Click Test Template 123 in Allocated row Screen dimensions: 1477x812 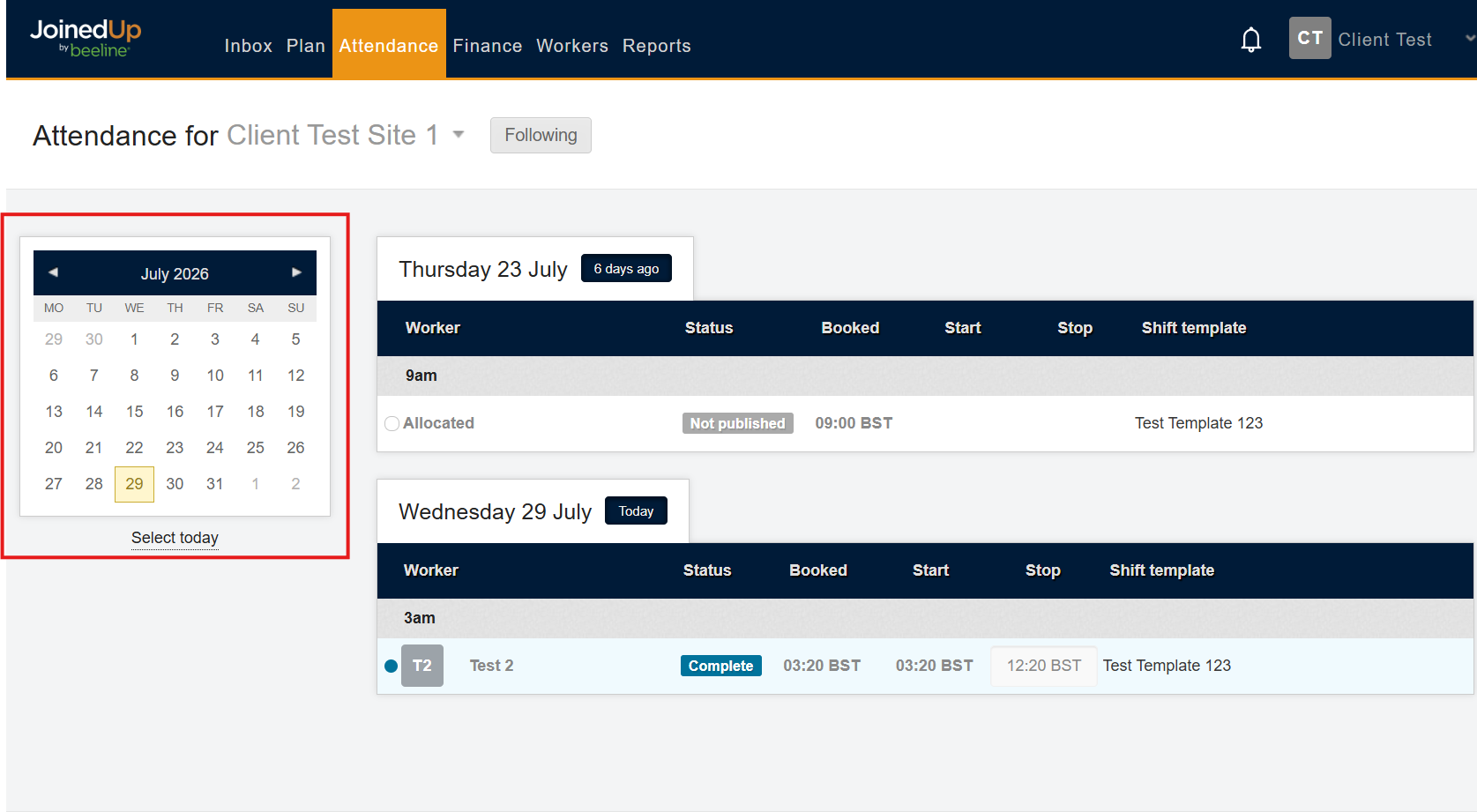[1198, 423]
